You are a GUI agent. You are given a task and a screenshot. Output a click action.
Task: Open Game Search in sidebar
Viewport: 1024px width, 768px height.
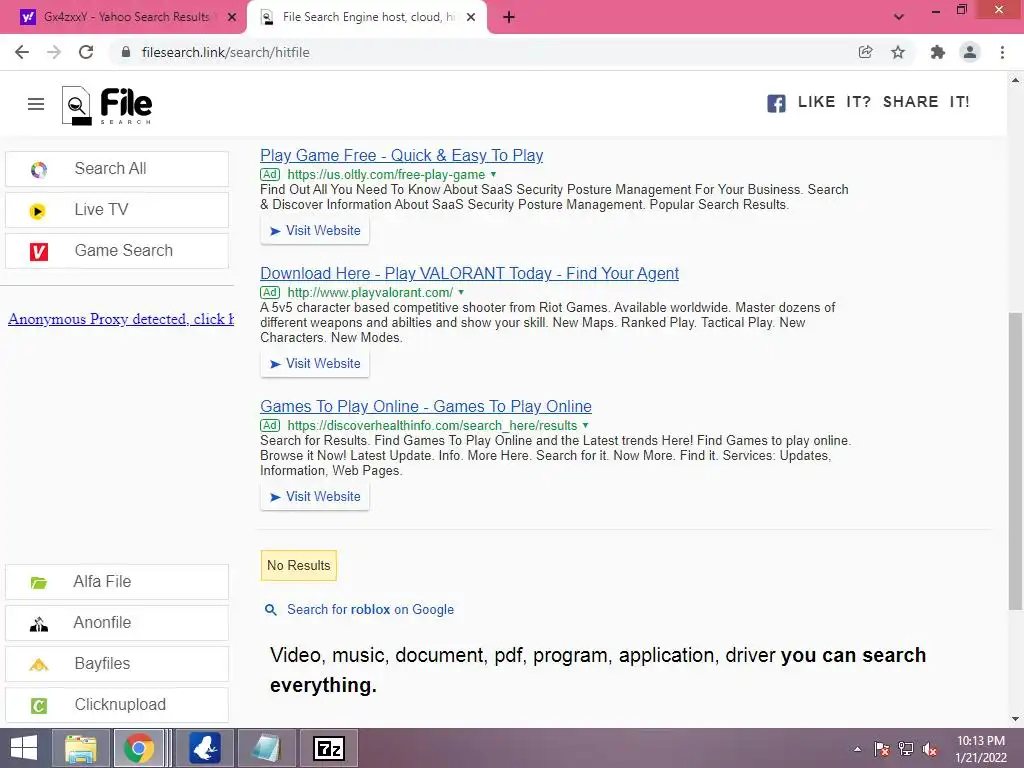coord(117,251)
